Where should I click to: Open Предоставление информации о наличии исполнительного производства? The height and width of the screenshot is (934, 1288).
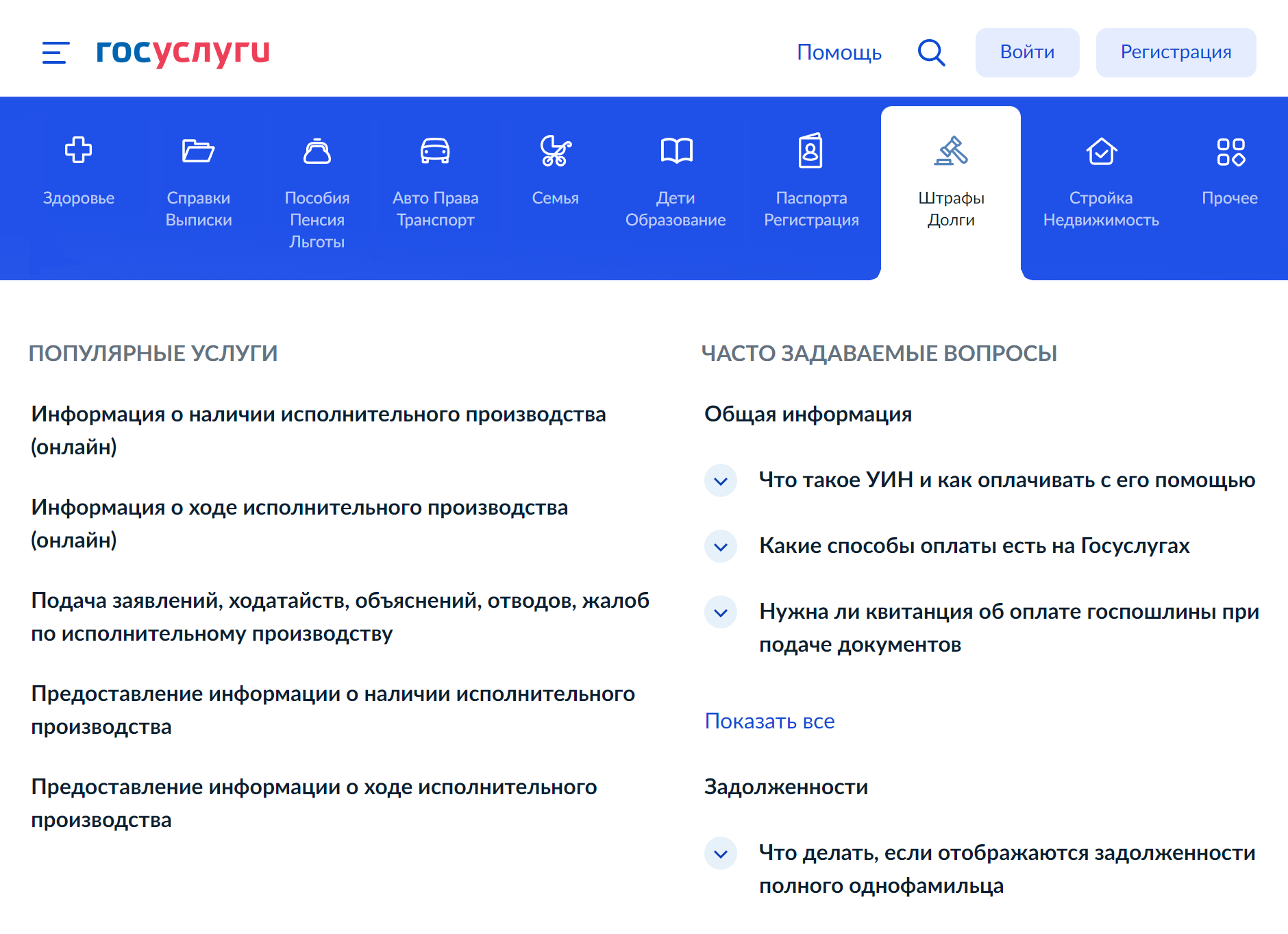tap(333, 710)
